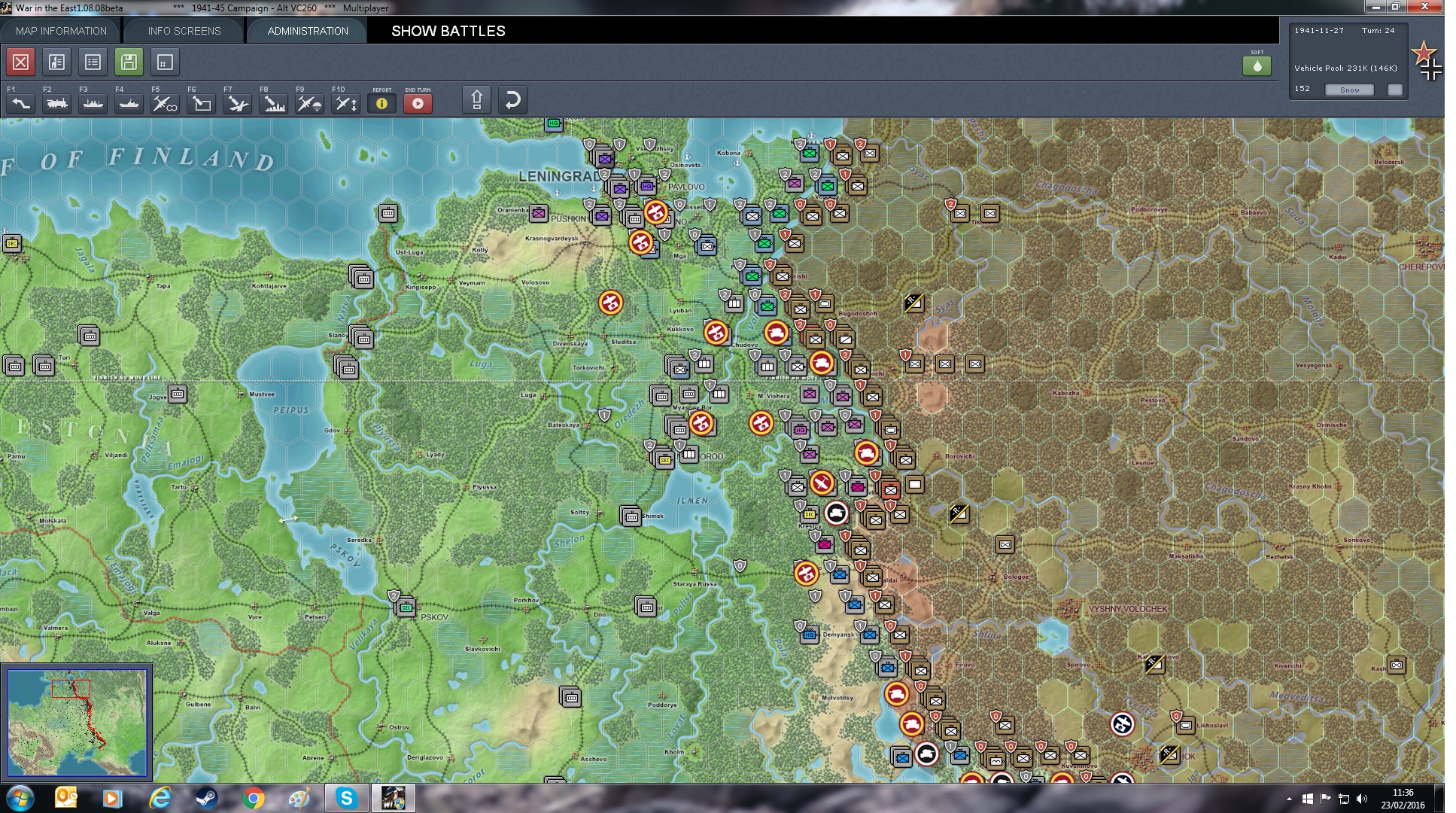Image resolution: width=1456 pixels, height=813 pixels.
Task: Click the up-arrow toolbar button
Action: tap(476, 100)
